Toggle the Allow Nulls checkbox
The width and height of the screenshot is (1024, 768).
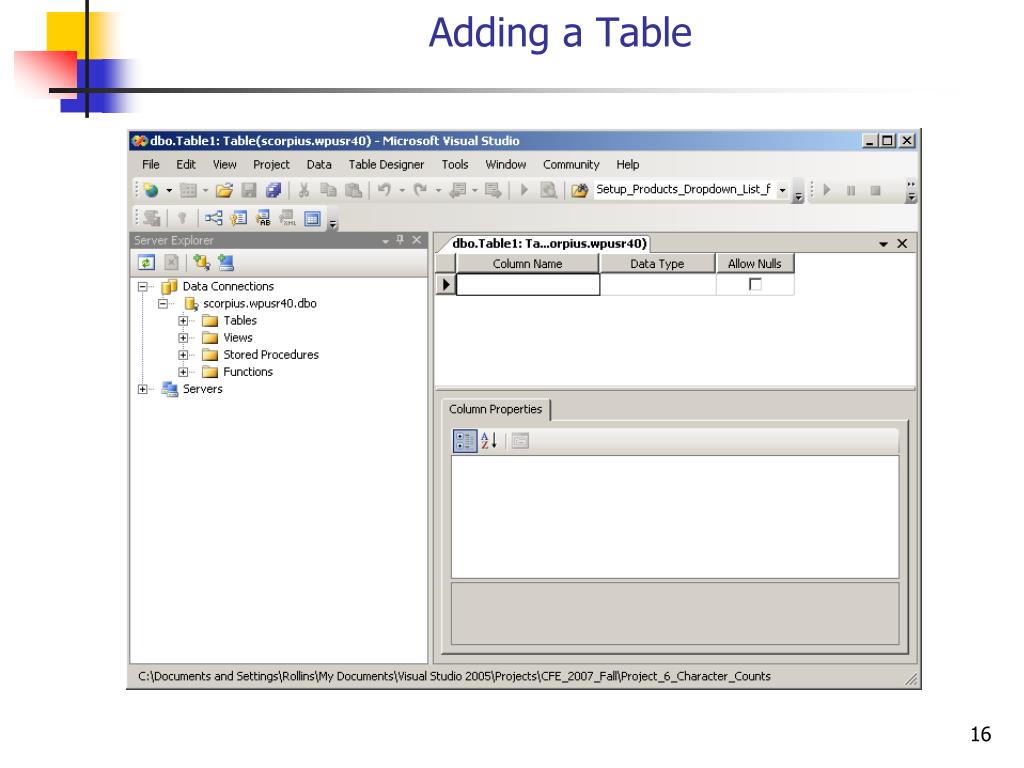(756, 284)
